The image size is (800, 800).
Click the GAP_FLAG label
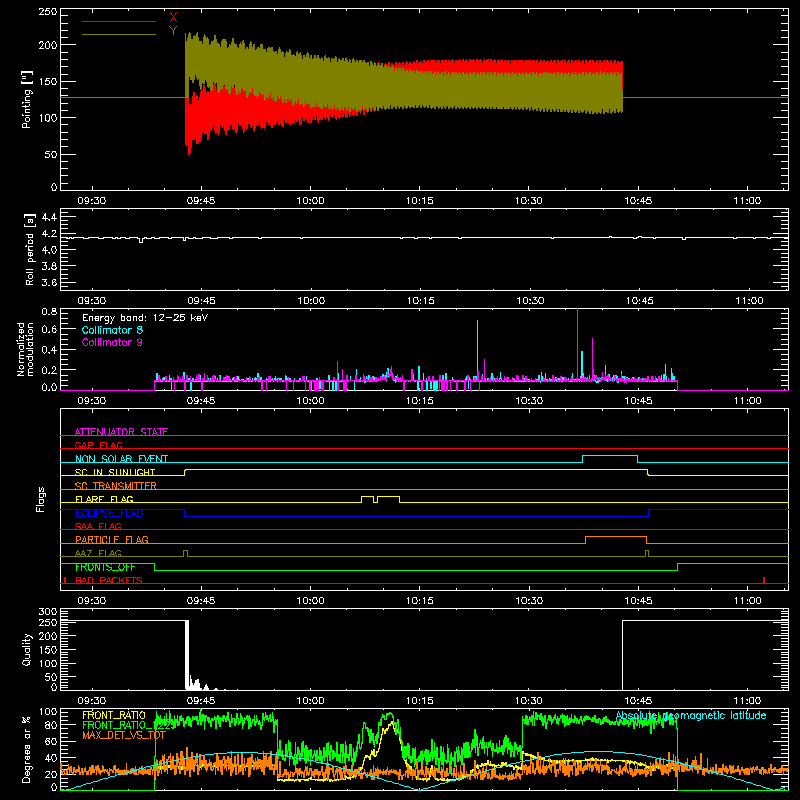98,445
